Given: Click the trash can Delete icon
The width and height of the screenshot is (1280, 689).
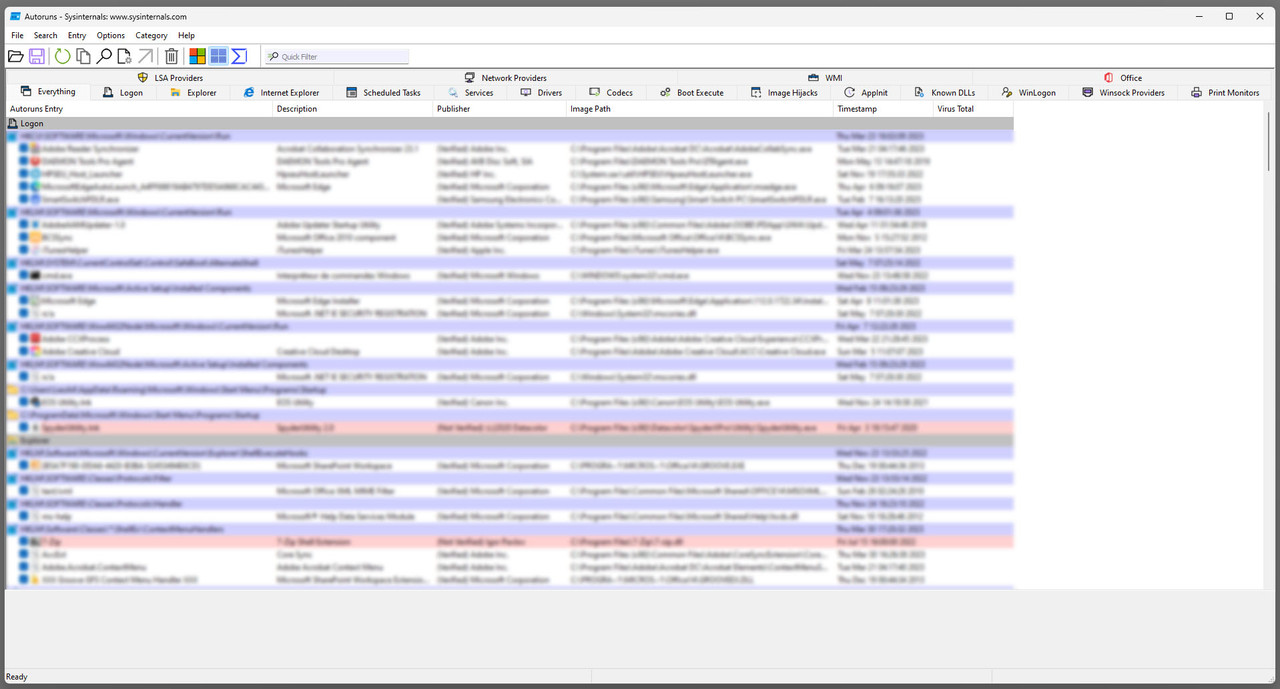Looking at the screenshot, I should click(172, 56).
